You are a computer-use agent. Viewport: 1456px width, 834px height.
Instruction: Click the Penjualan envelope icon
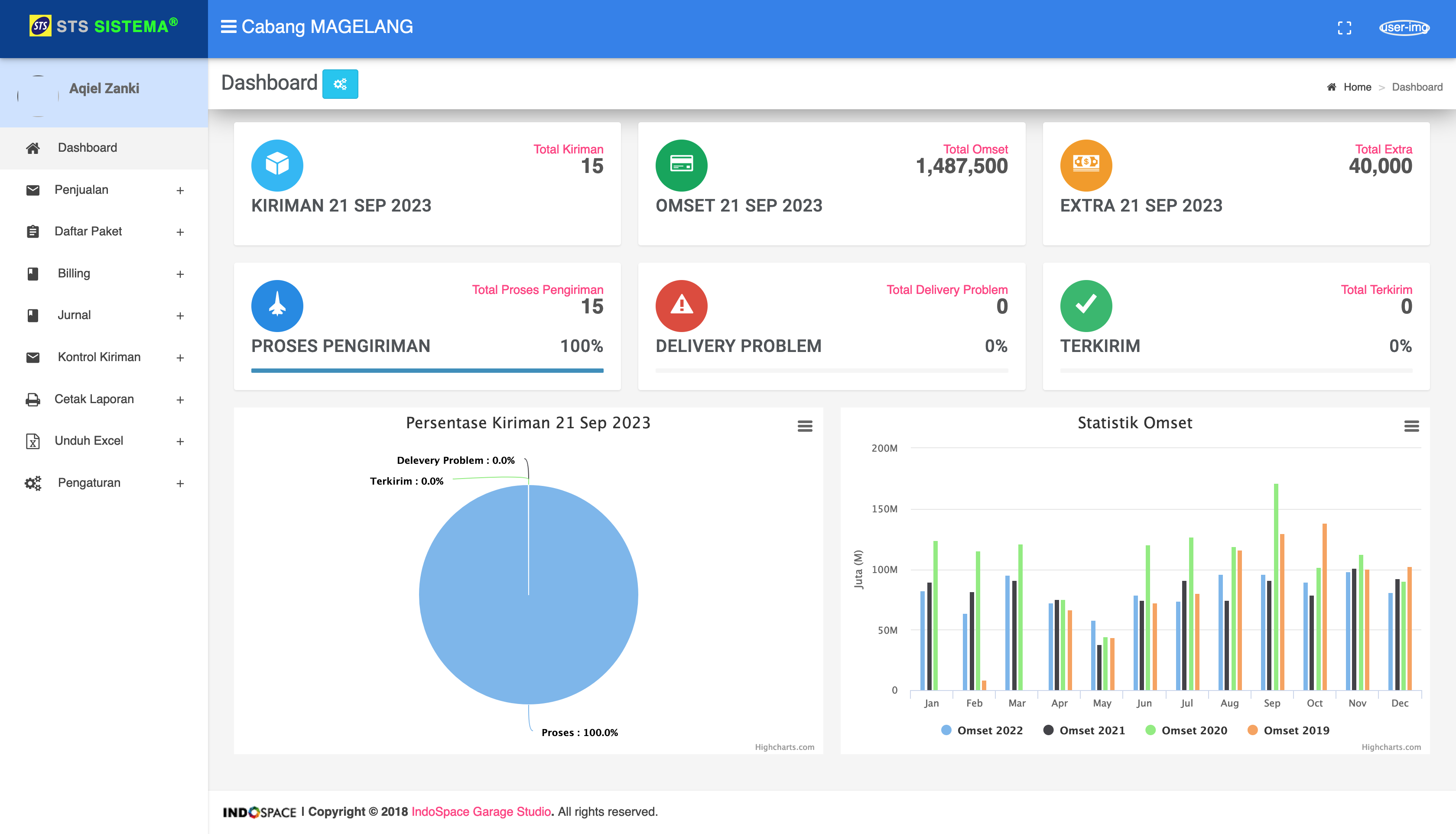(x=32, y=190)
